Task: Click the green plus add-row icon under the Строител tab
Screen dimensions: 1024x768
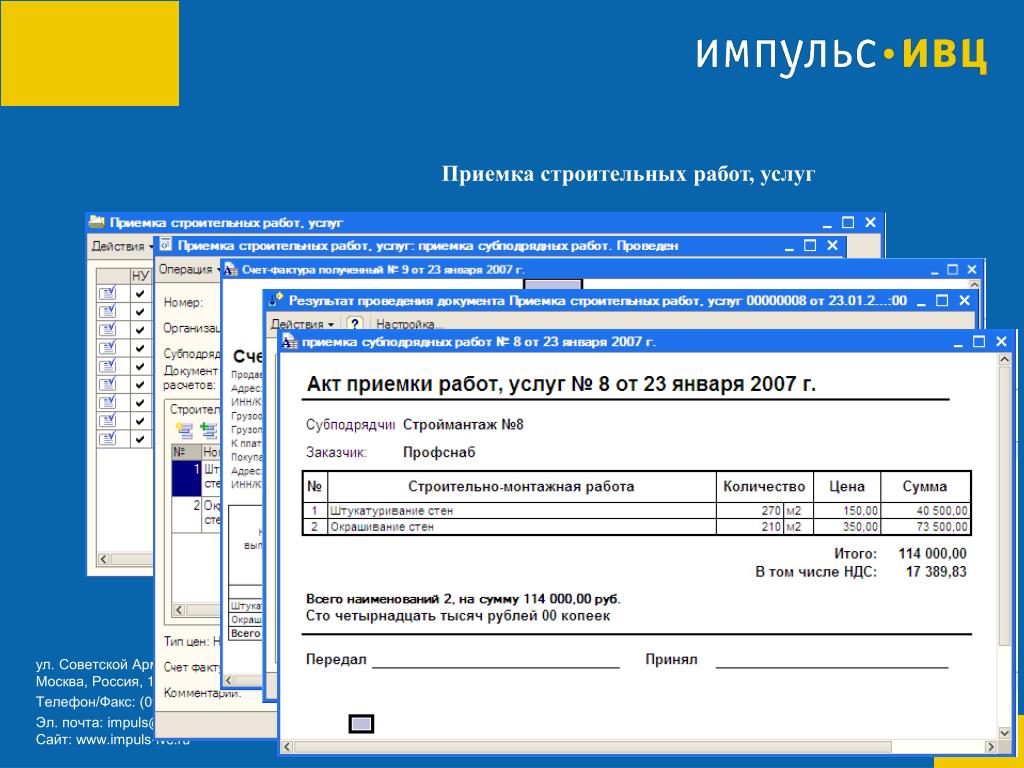Action: [208, 430]
